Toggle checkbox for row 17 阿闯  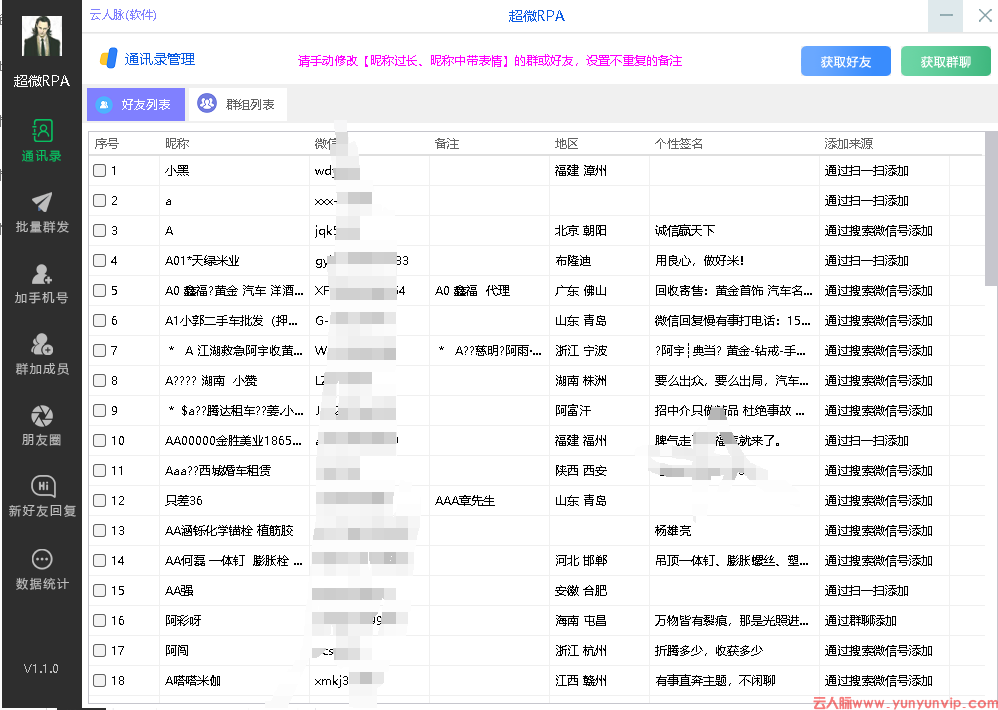click(x=99, y=651)
